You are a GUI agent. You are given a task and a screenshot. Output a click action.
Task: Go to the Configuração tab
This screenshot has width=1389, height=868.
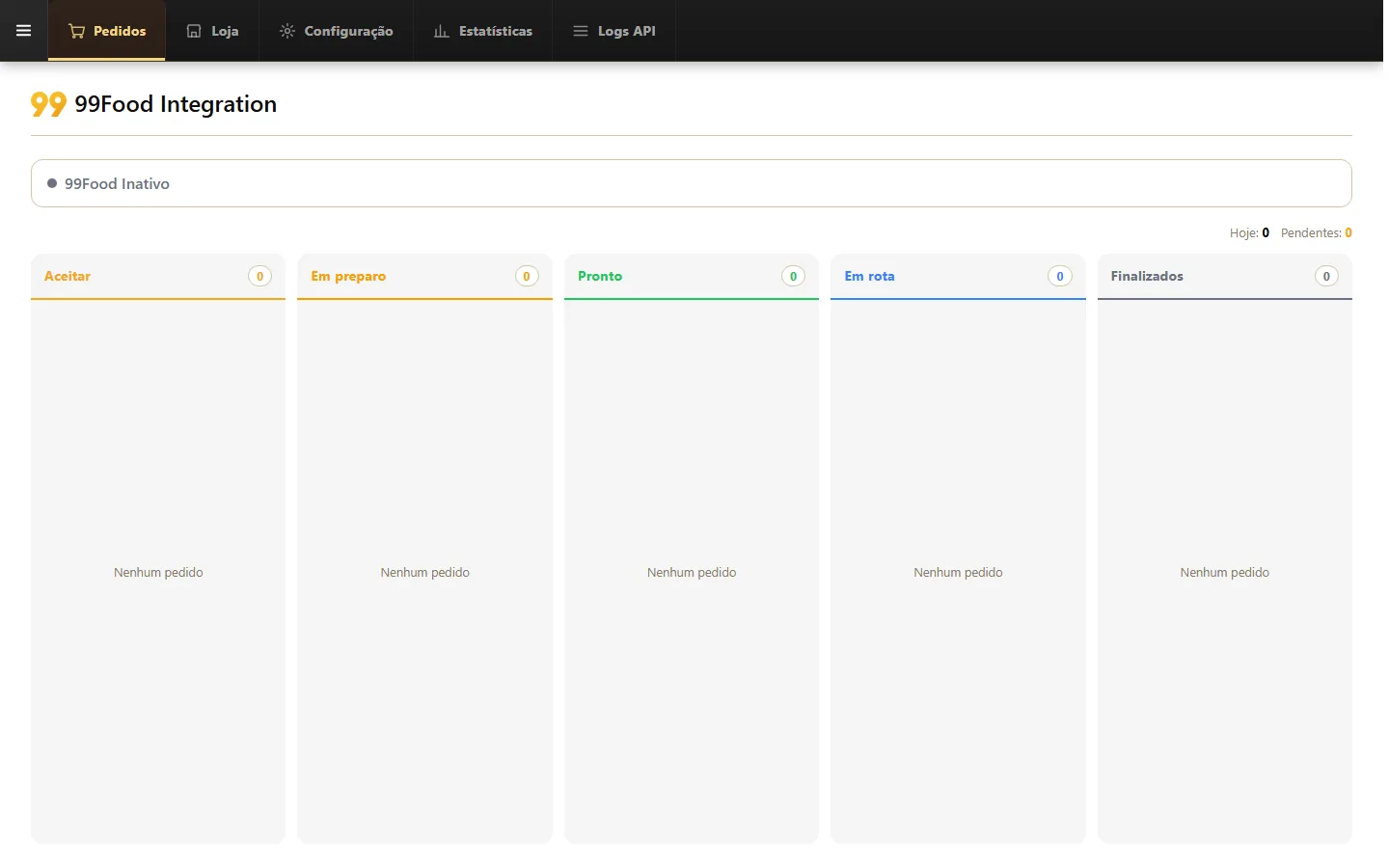[x=336, y=31]
